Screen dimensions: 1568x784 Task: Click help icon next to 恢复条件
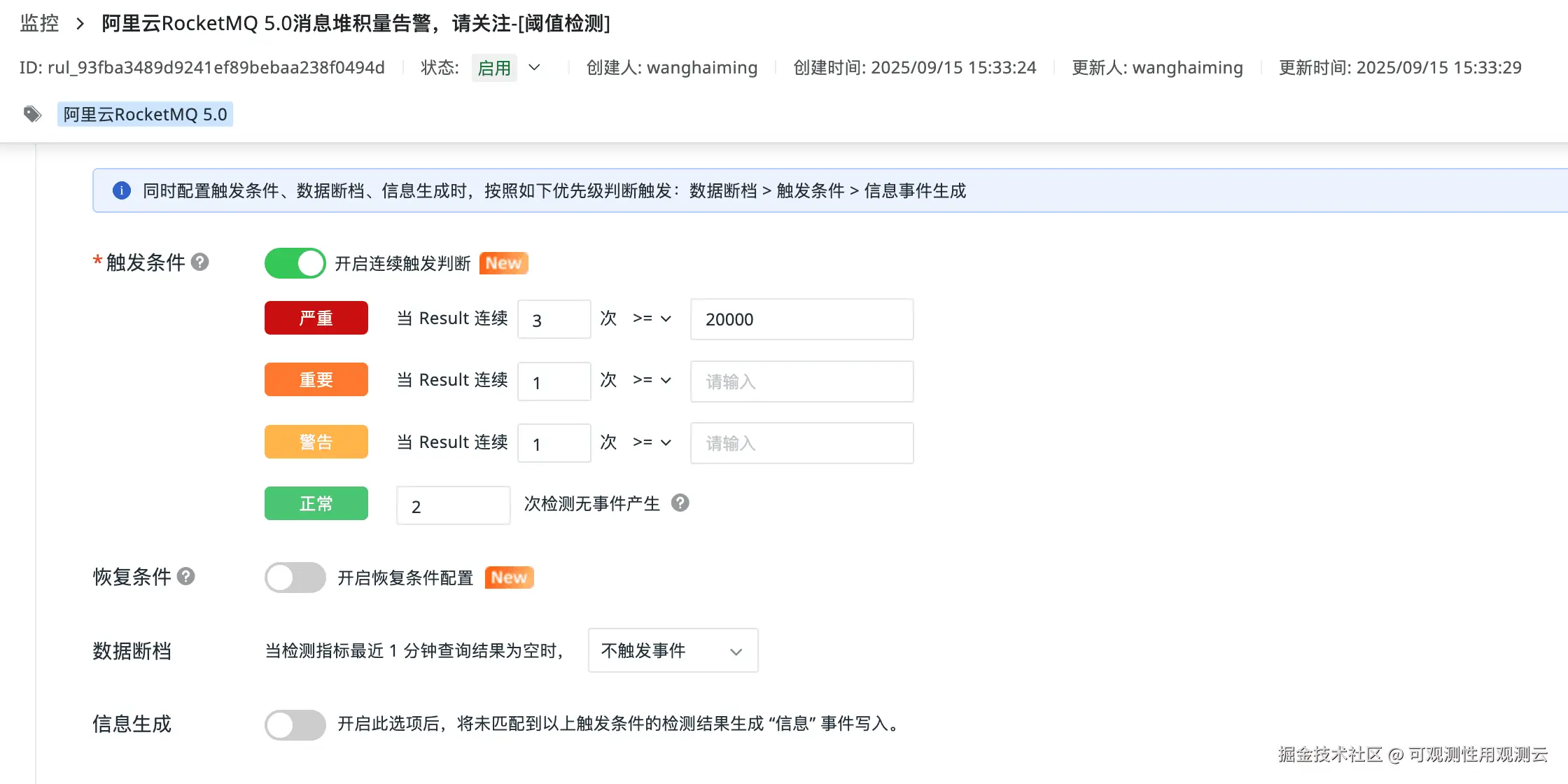(x=185, y=576)
